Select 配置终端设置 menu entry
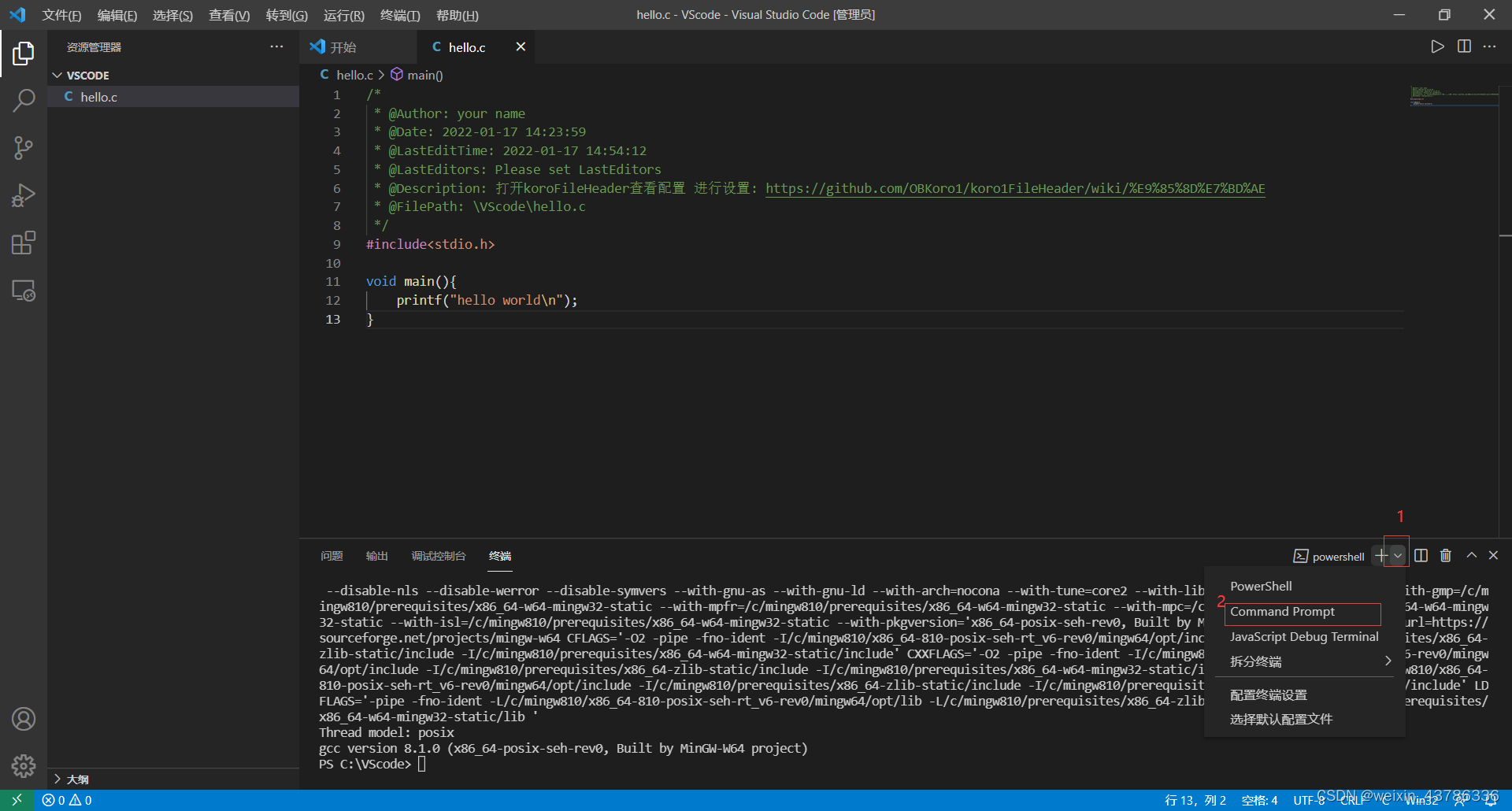The width and height of the screenshot is (1512, 811). [x=1305, y=695]
